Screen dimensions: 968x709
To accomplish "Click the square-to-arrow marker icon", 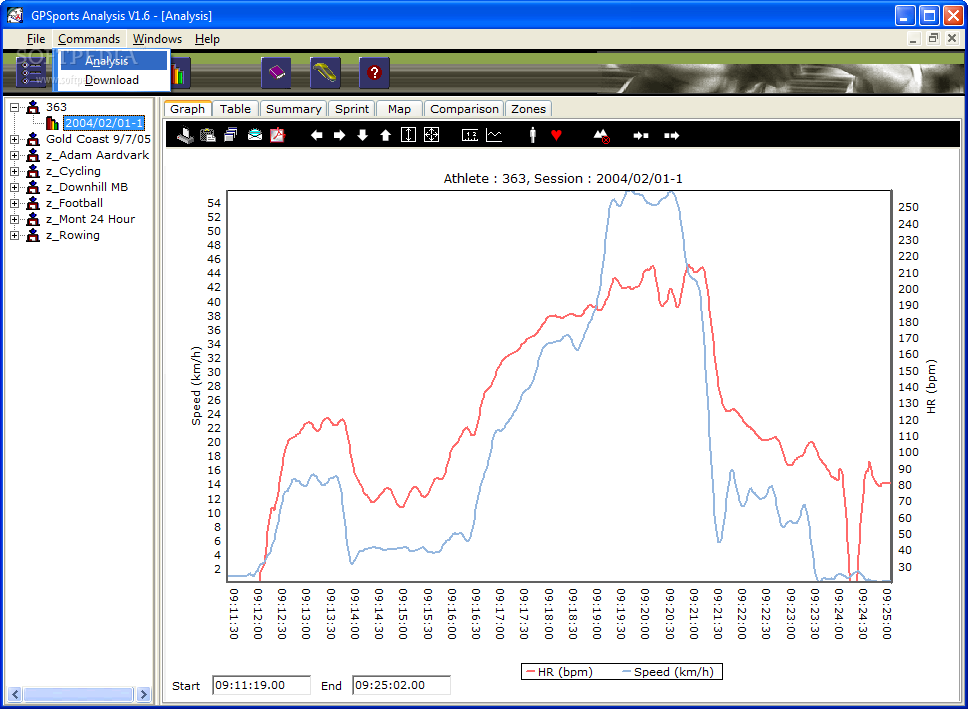I will (672, 135).
